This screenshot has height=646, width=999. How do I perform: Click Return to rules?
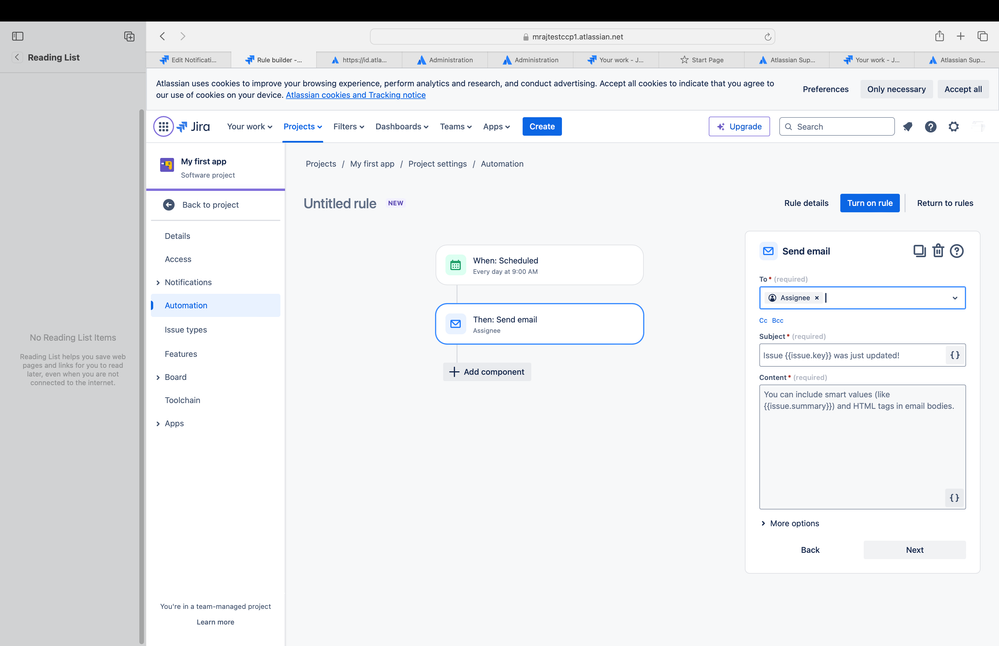[945, 203]
